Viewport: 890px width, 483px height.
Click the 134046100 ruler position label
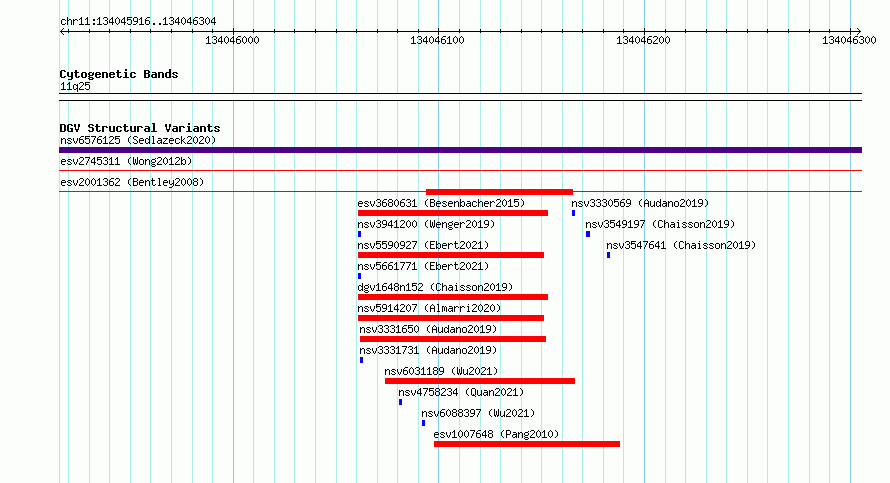pos(437,40)
